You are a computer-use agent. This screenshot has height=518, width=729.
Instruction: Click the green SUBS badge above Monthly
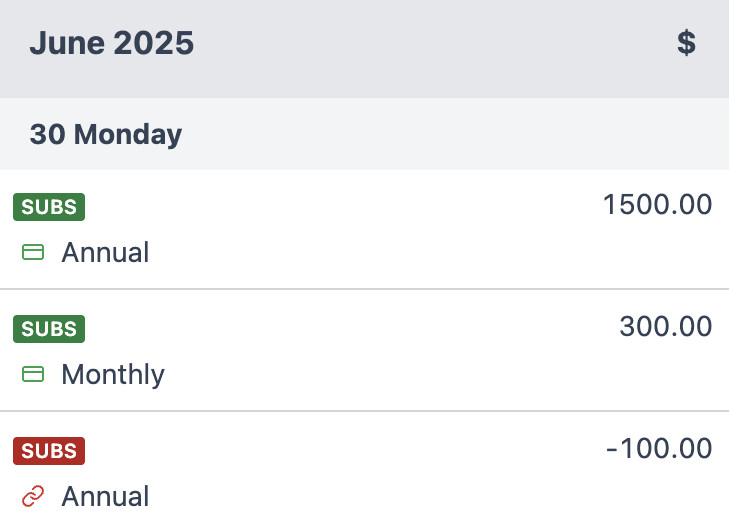click(49, 329)
